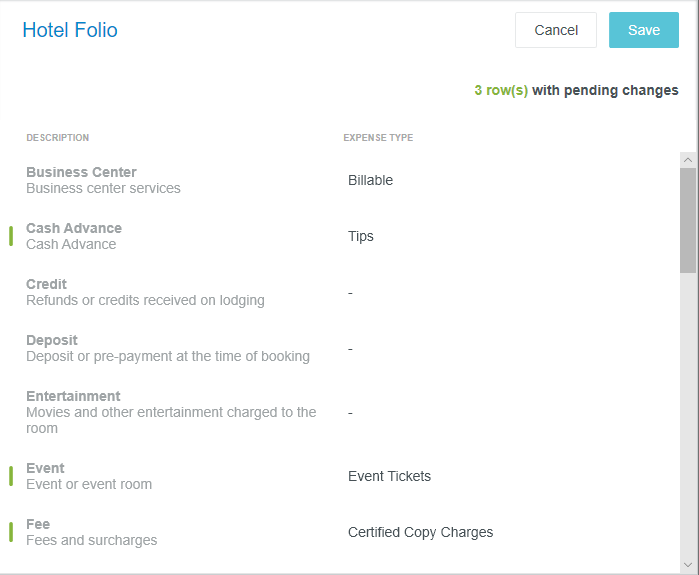Click the list's vertical scrollbar thumb
This screenshot has width=699, height=575.
point(687,220)
